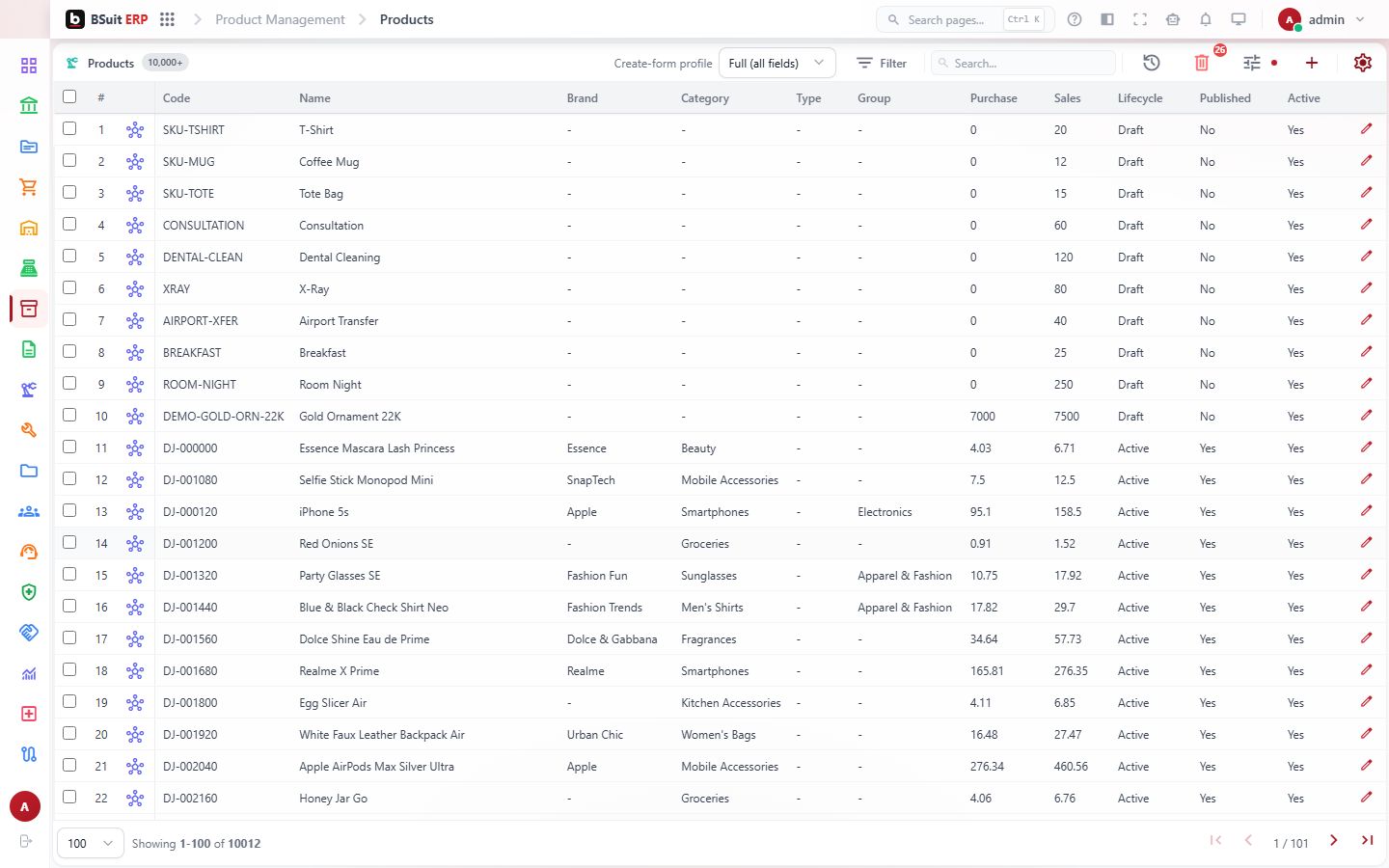Sort by the Lifecycle column header
The height and width of the screenshot is (868, 1389).
[x=1140, y=98]
